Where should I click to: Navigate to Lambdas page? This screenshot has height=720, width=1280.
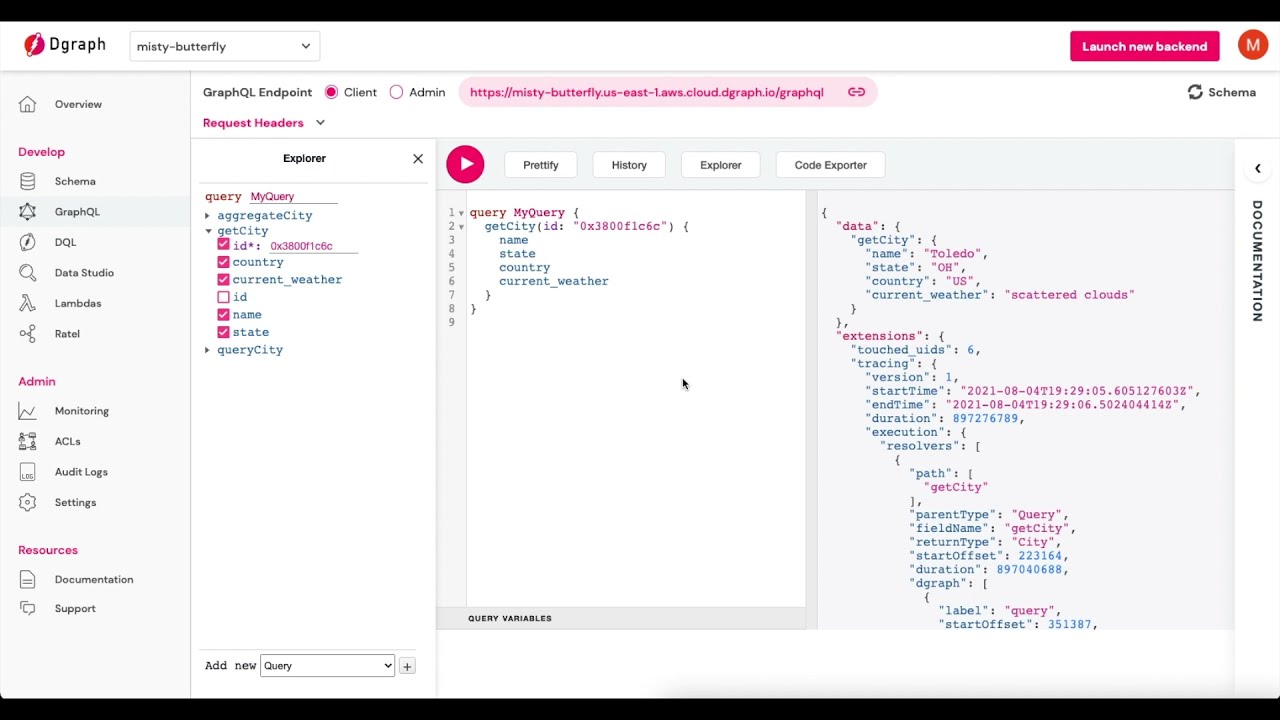[x=78, y=303]
